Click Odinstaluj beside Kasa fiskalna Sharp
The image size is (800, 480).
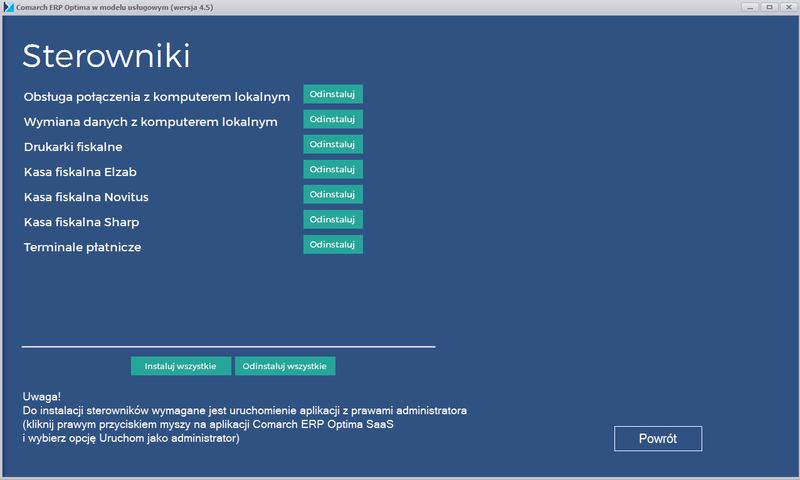tap(333, 219)
